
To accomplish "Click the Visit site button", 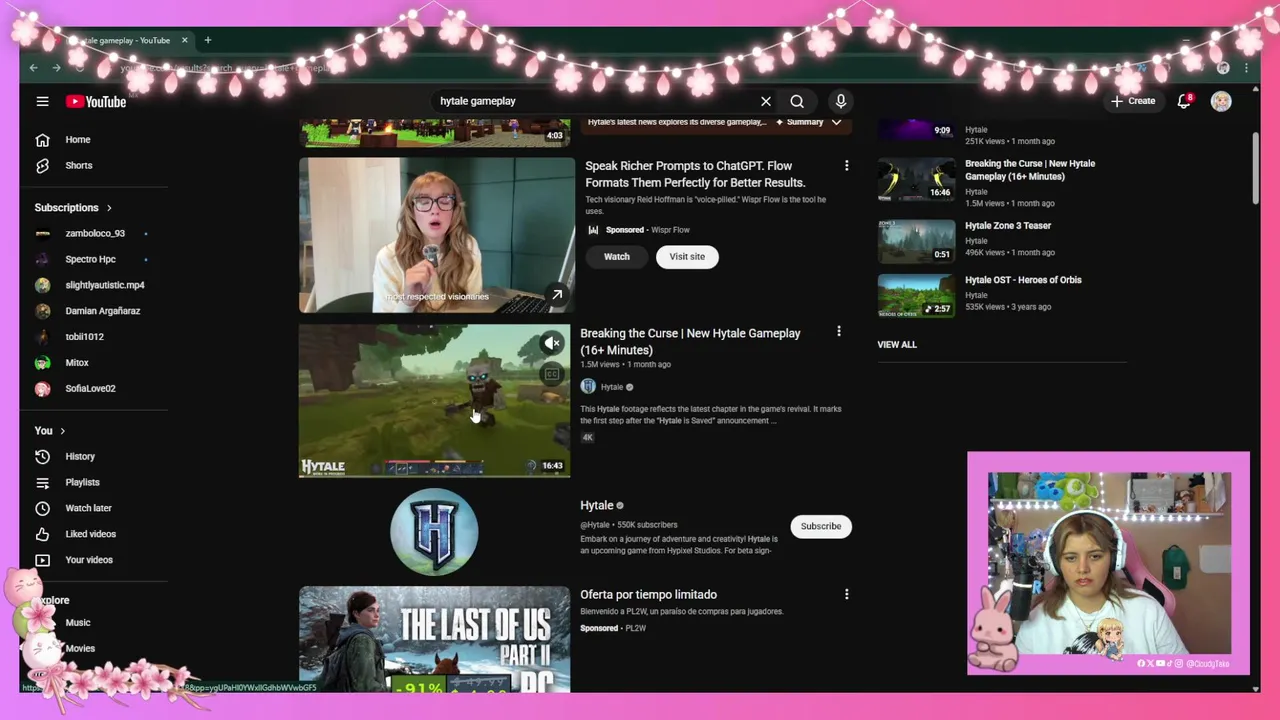I will (x=687, y=257).
